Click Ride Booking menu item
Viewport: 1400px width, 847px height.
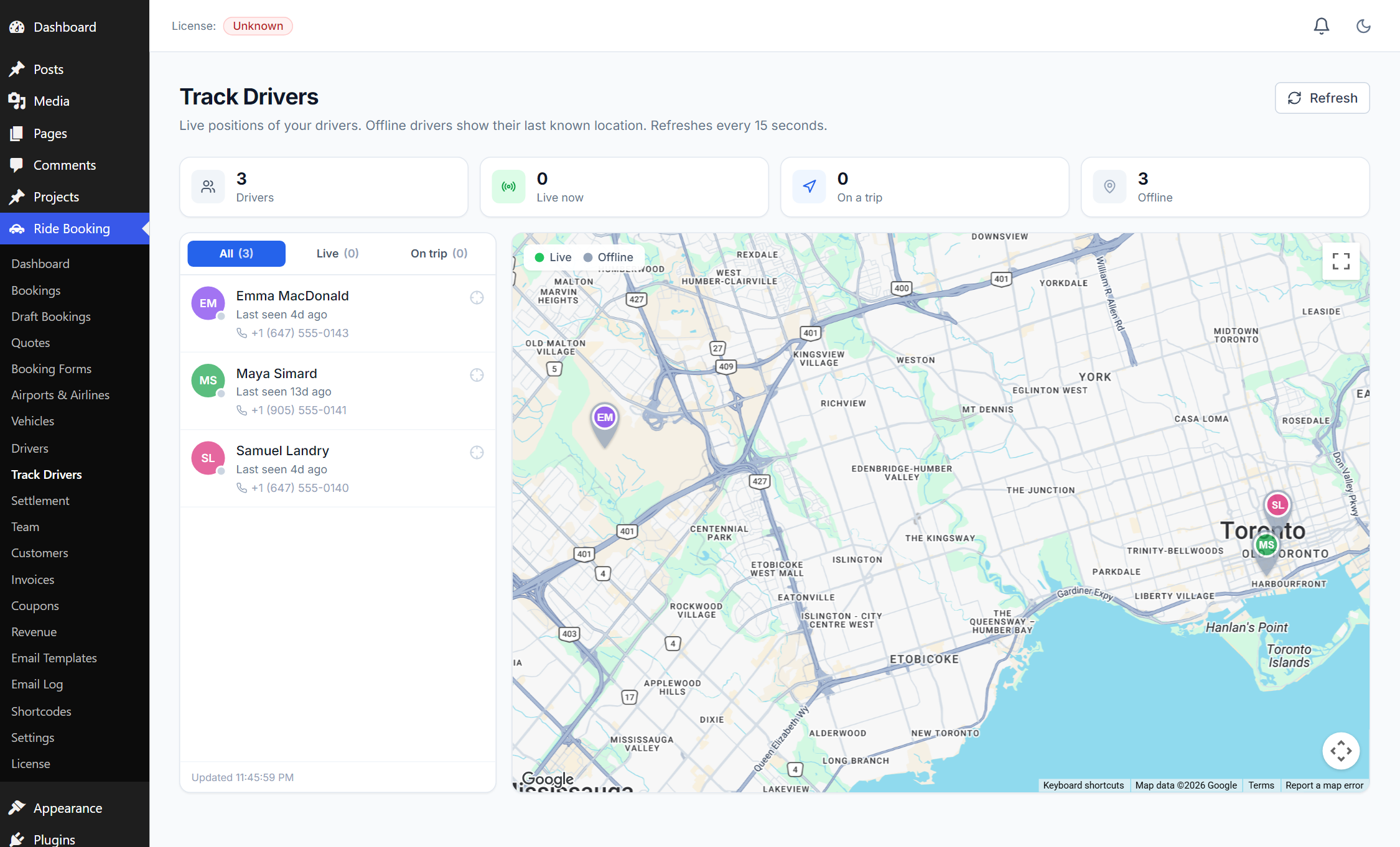point(75,228)
